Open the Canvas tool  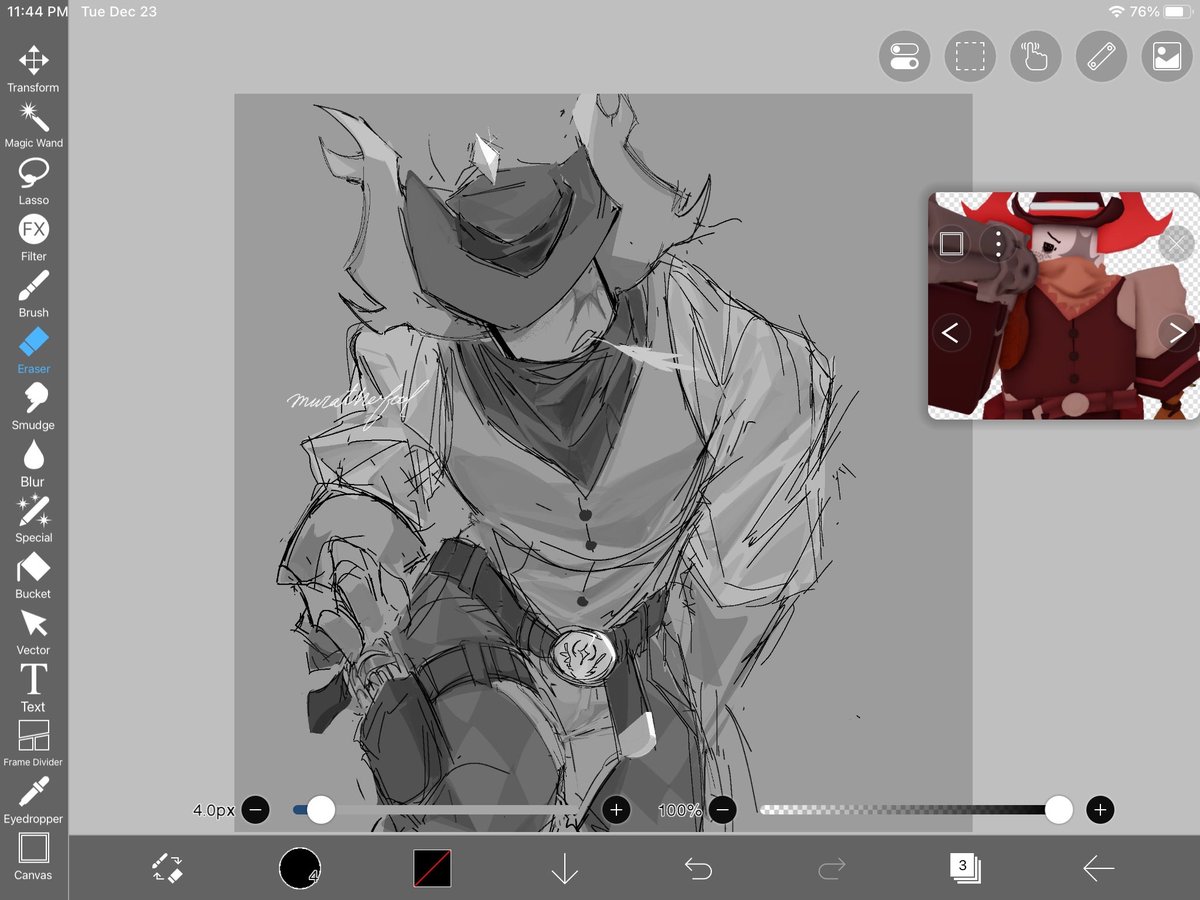33,857
